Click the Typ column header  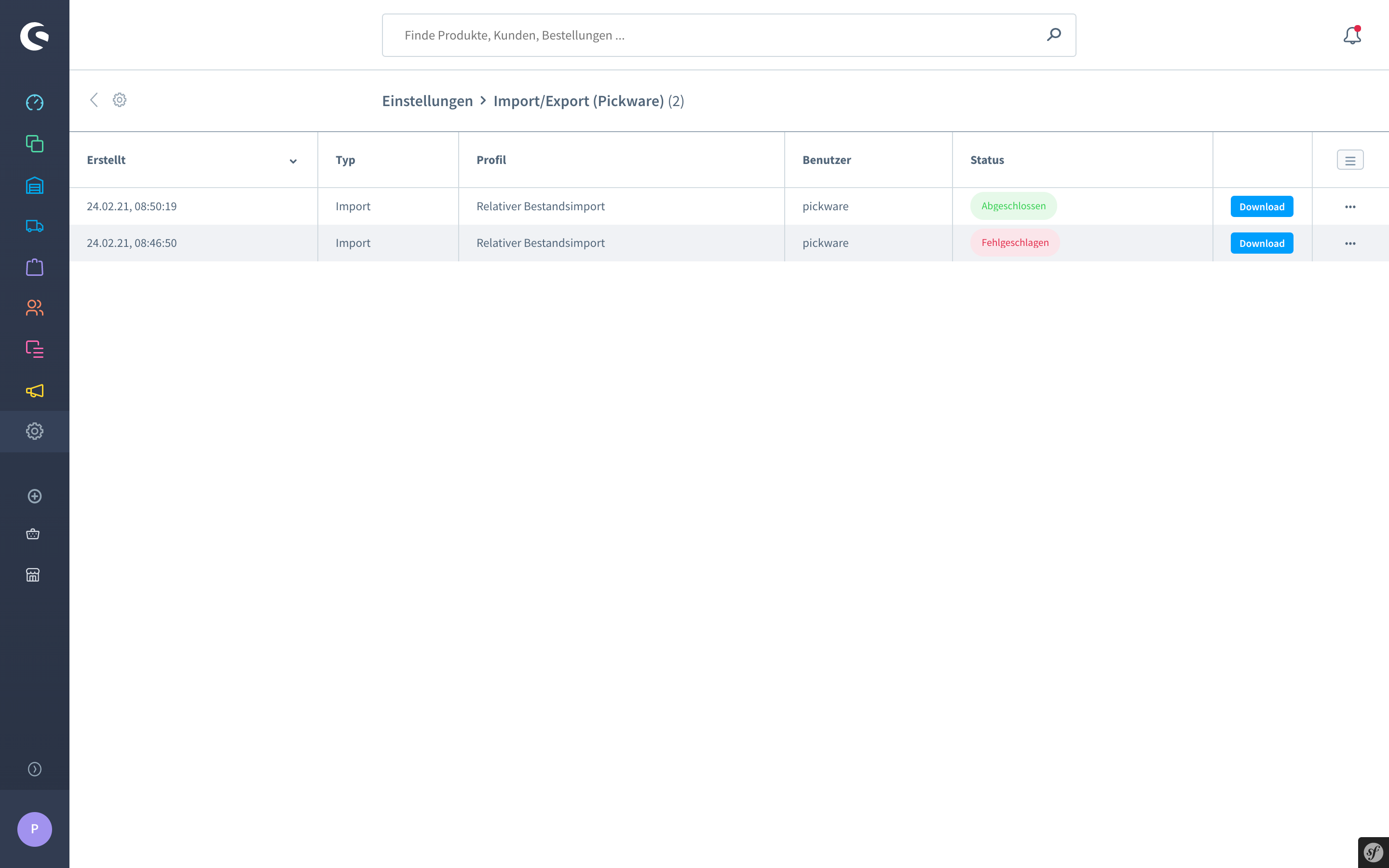click(345, 160)
